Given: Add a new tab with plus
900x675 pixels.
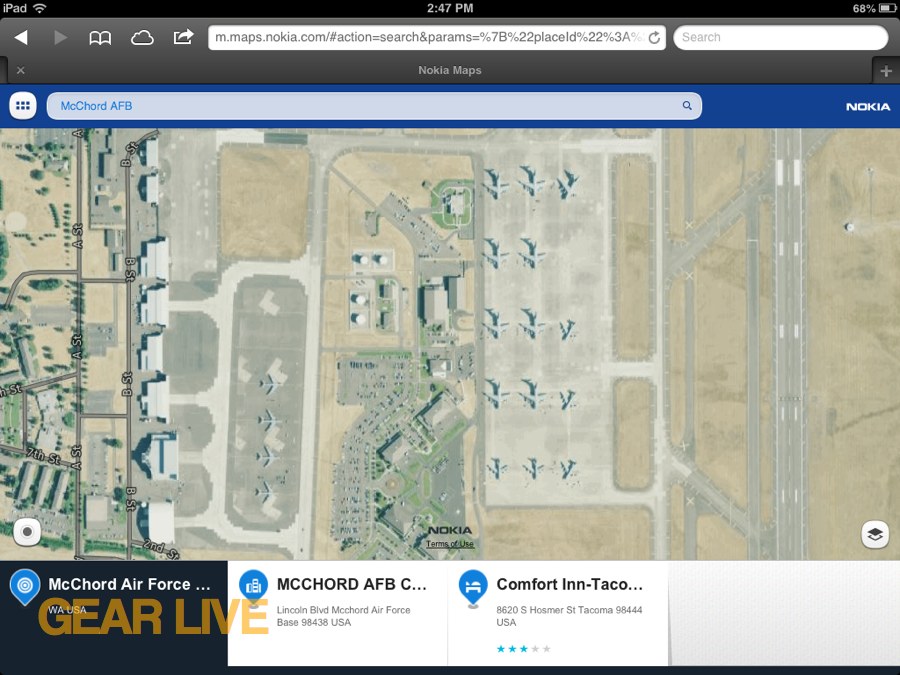Looking at the screenshot, I should 886,71.
